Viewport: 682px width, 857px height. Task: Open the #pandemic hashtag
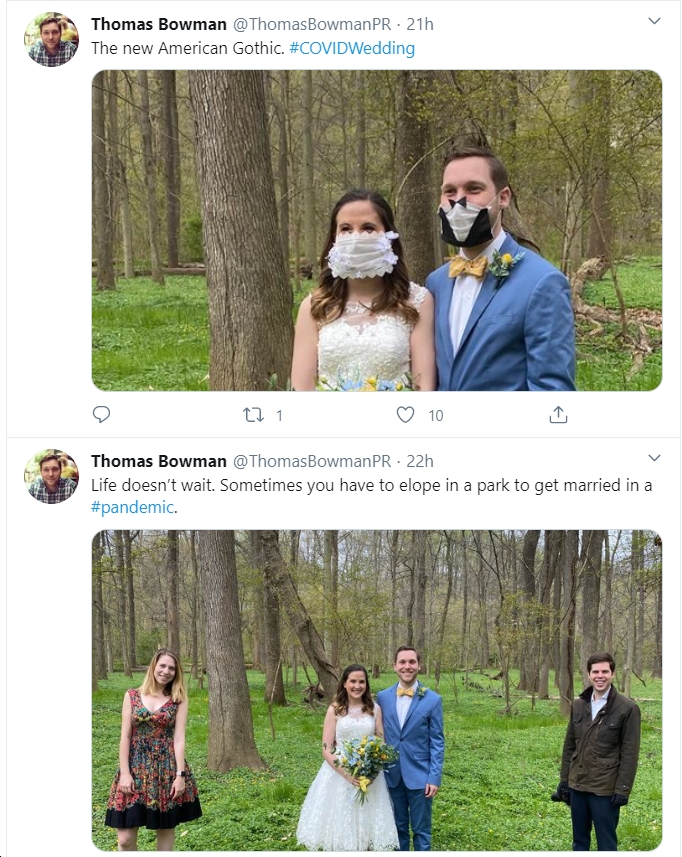point(132,507)
